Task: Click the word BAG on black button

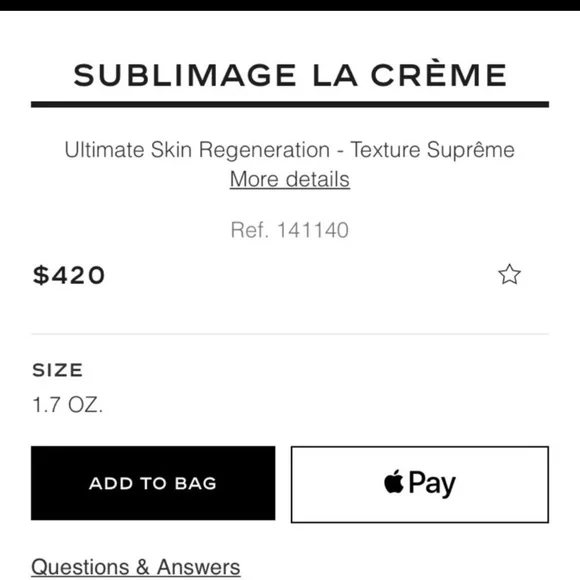Action: (196, 483)
